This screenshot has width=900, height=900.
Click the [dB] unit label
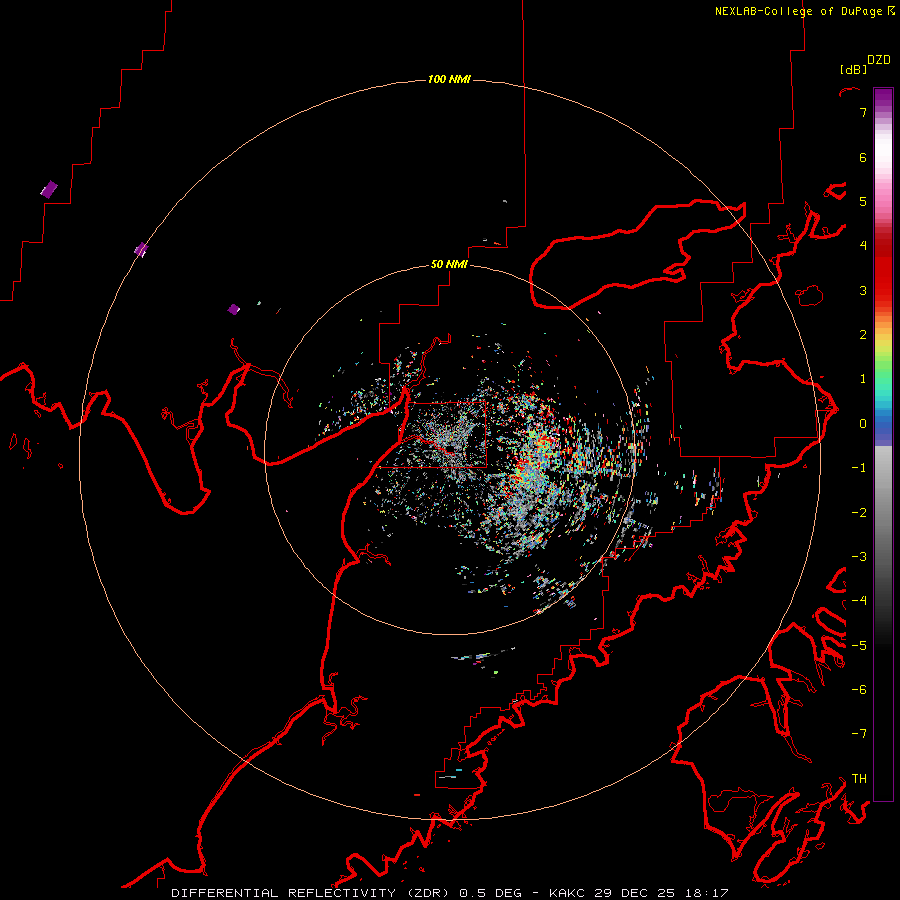[853, 70]
